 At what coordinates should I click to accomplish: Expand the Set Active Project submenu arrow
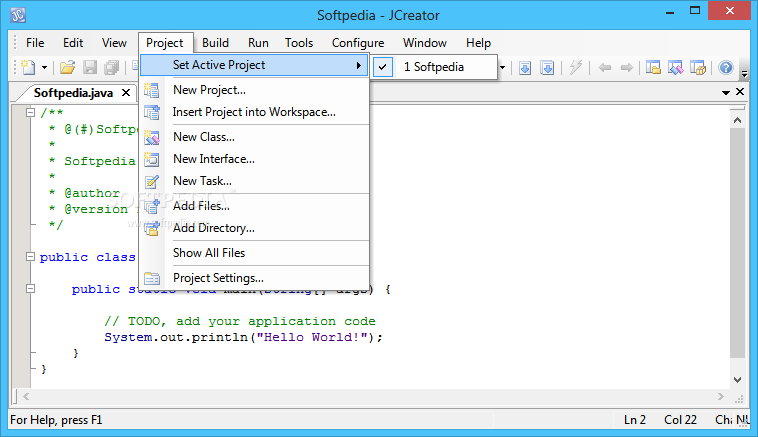coord(359,65)
